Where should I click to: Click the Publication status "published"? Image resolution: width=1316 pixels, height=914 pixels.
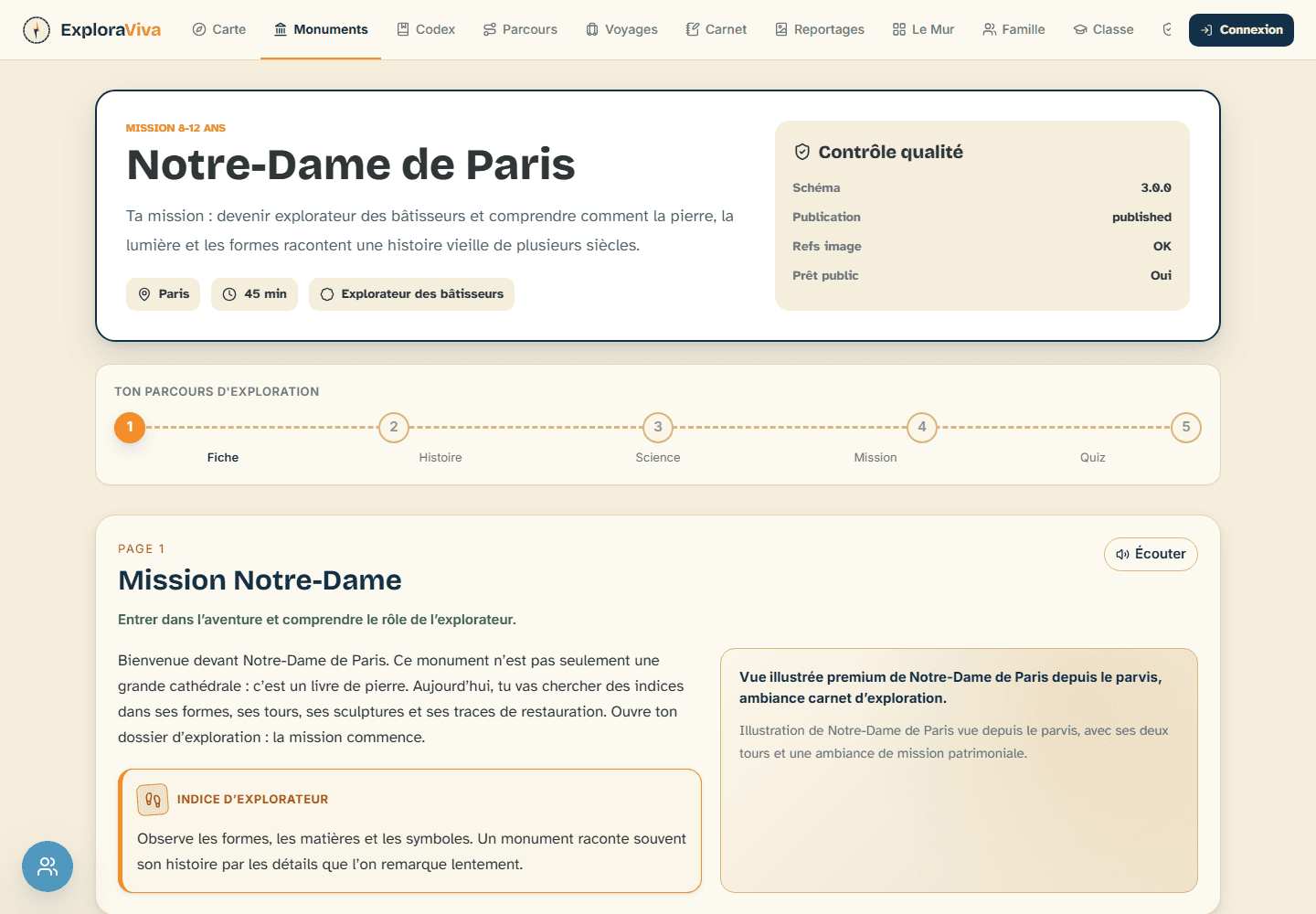(x=1141, y=217)
